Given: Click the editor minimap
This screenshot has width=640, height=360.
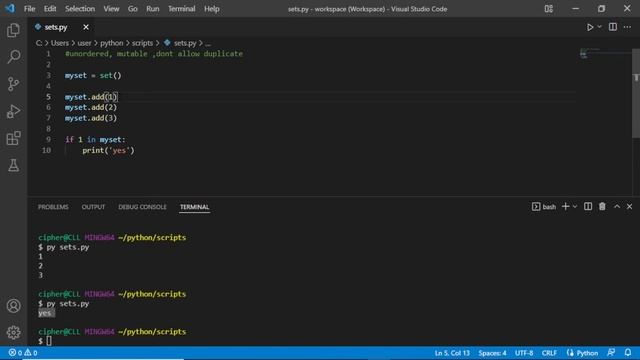Looking at the screenshot, I should click(x=605, y=53).
